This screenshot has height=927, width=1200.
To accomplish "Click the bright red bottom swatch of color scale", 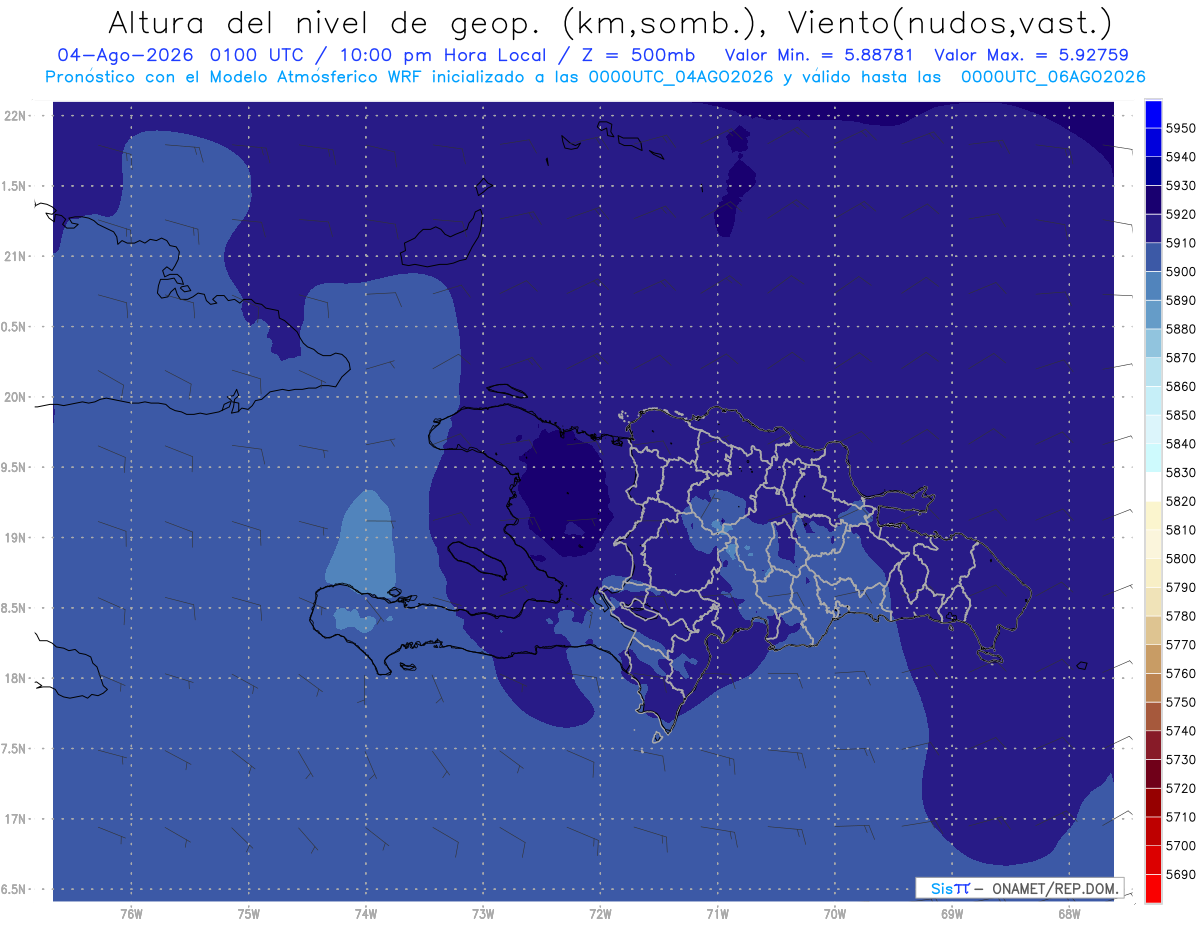I will (x=1153, y=888).
